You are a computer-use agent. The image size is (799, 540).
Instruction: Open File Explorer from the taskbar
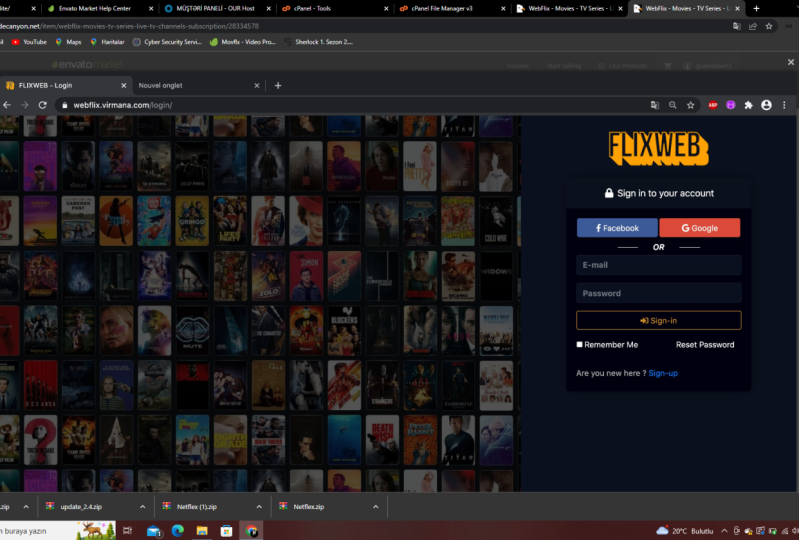(x=202, y=531)
